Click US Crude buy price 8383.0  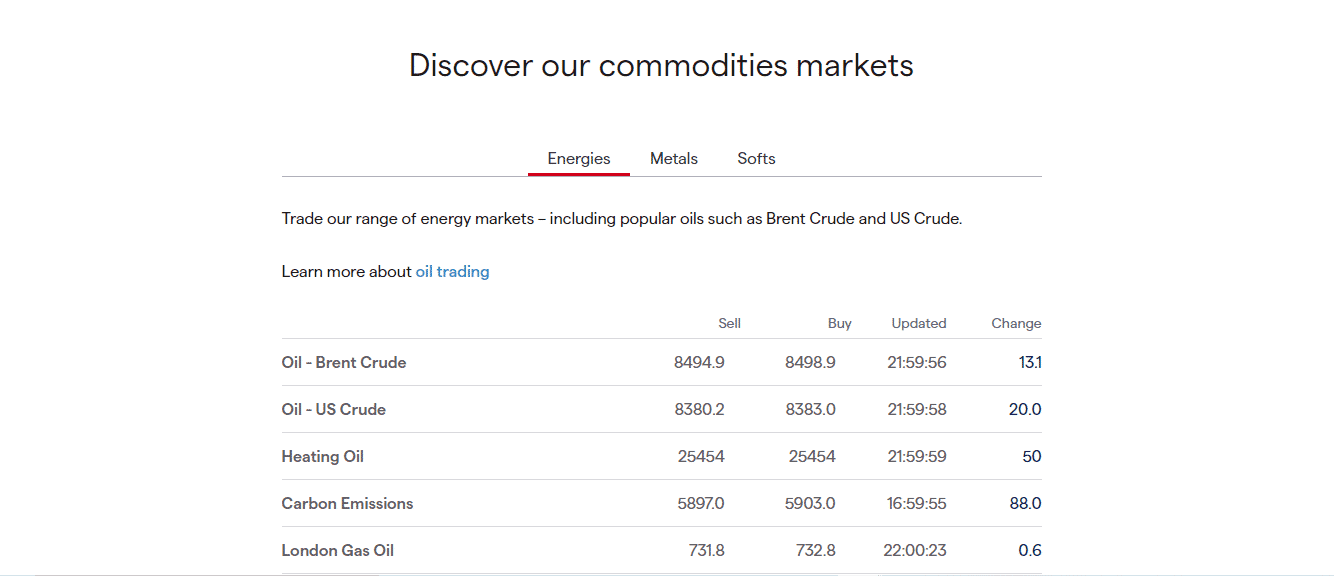(810, 409)
